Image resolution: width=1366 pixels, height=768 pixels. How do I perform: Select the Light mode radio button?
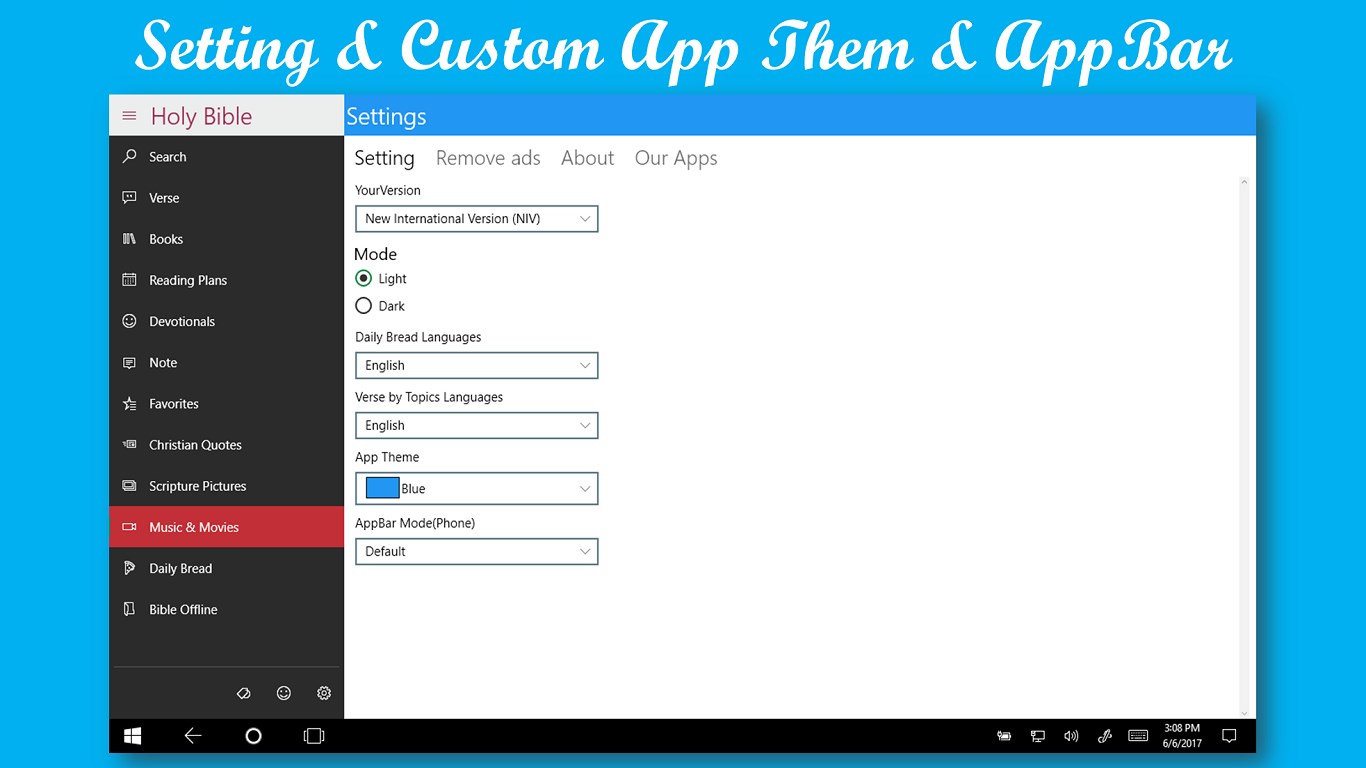point(364,279)
